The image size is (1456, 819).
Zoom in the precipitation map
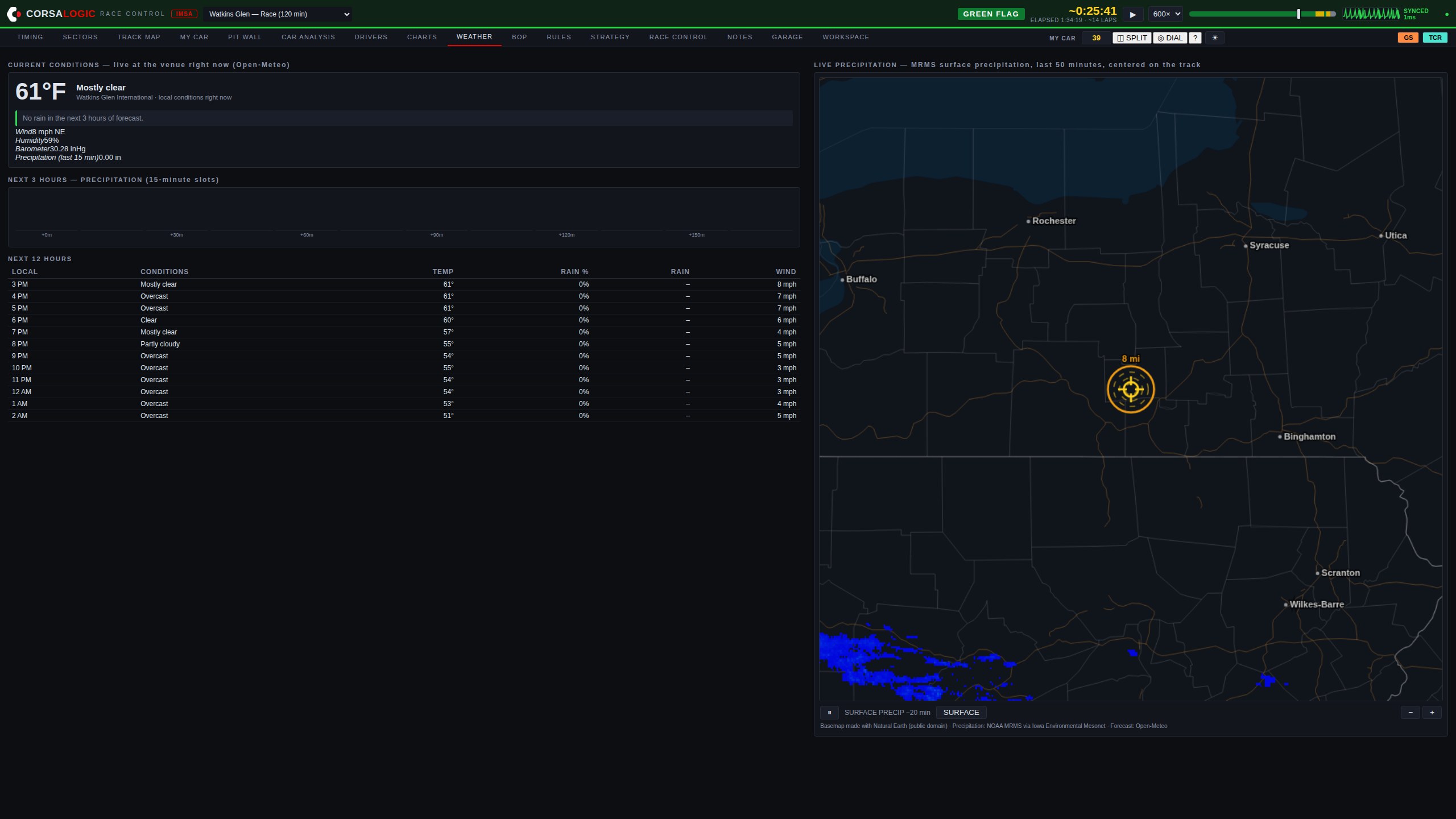click(x=1432, y=713)
